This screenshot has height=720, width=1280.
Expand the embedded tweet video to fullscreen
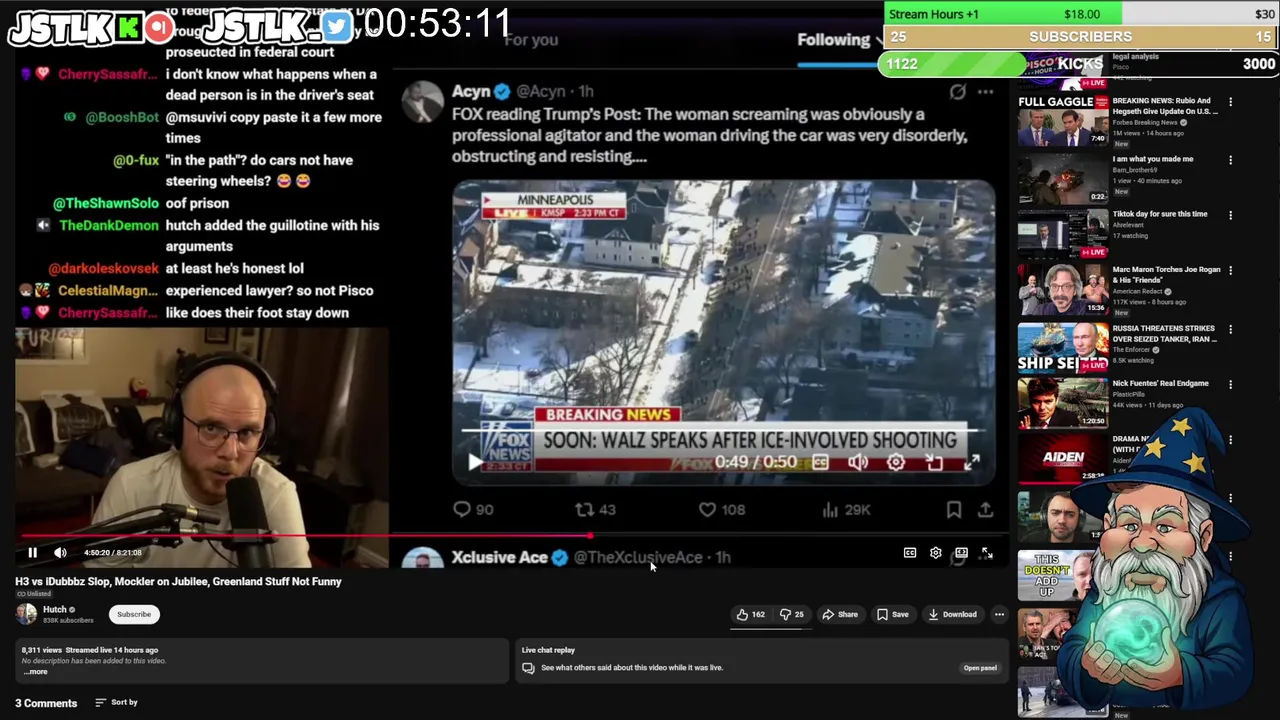[x=972, y=462]
